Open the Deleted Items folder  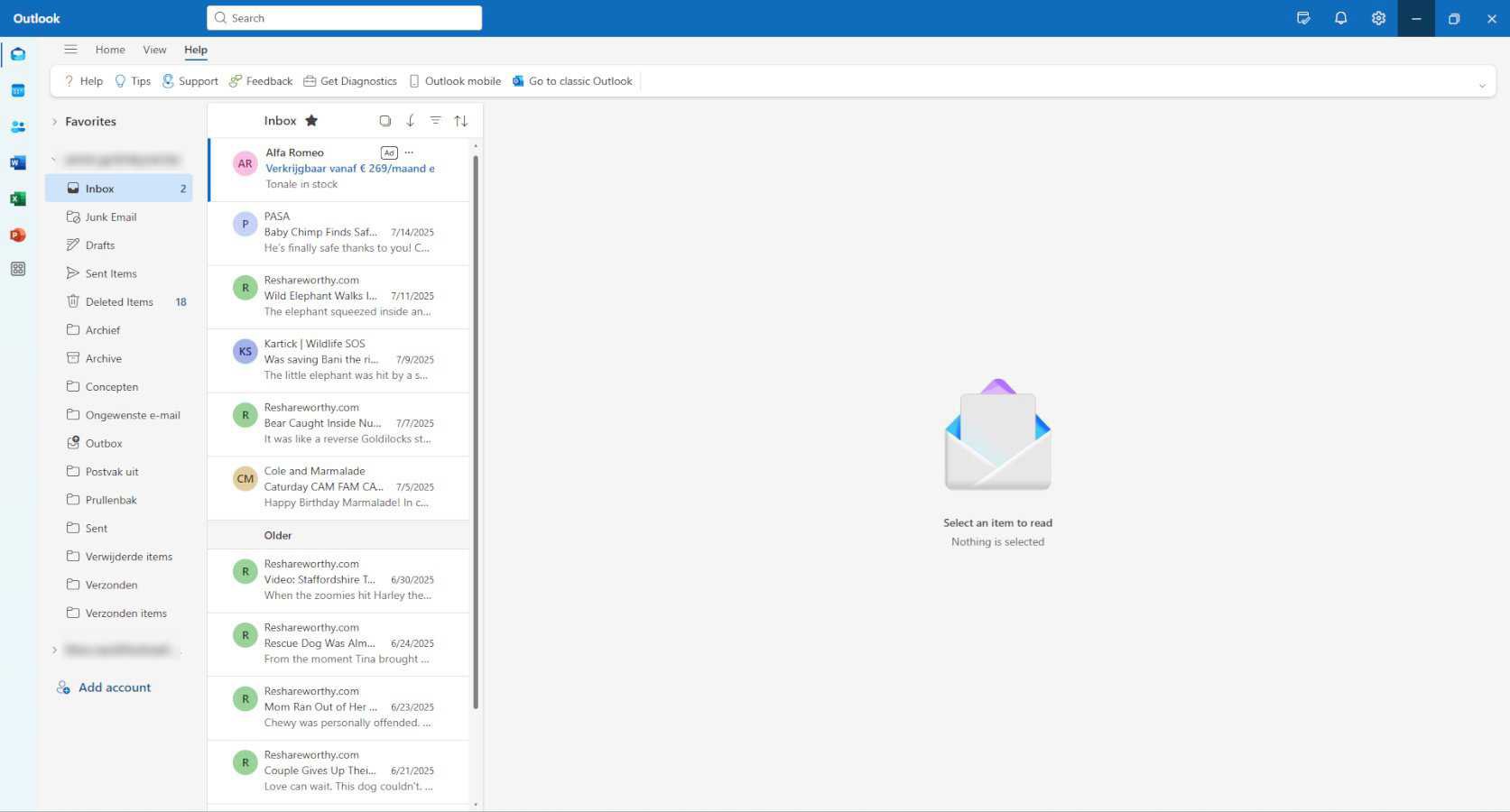coord(119,301)
